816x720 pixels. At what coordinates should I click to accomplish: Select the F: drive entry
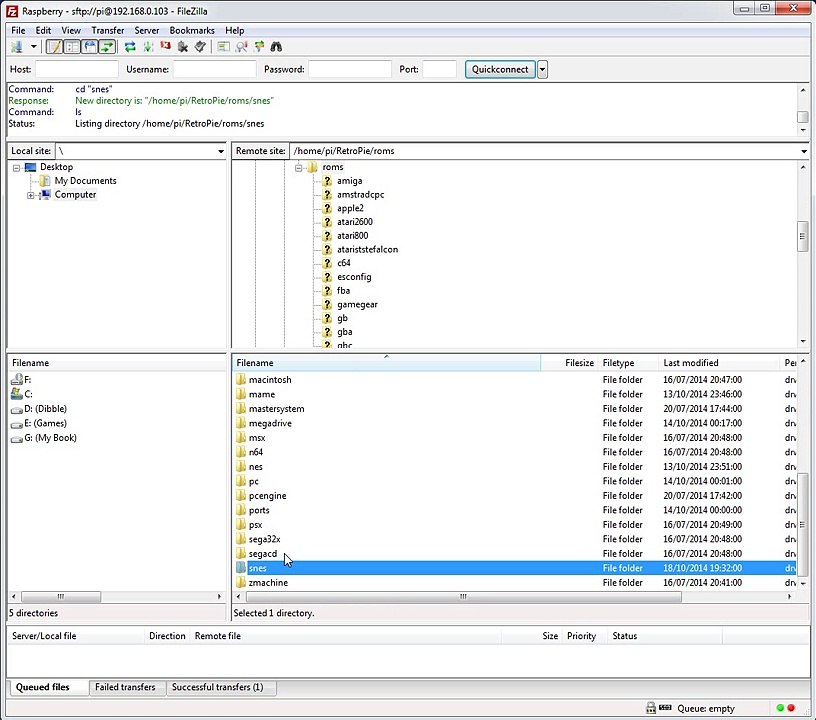click(x=28, y=380)
